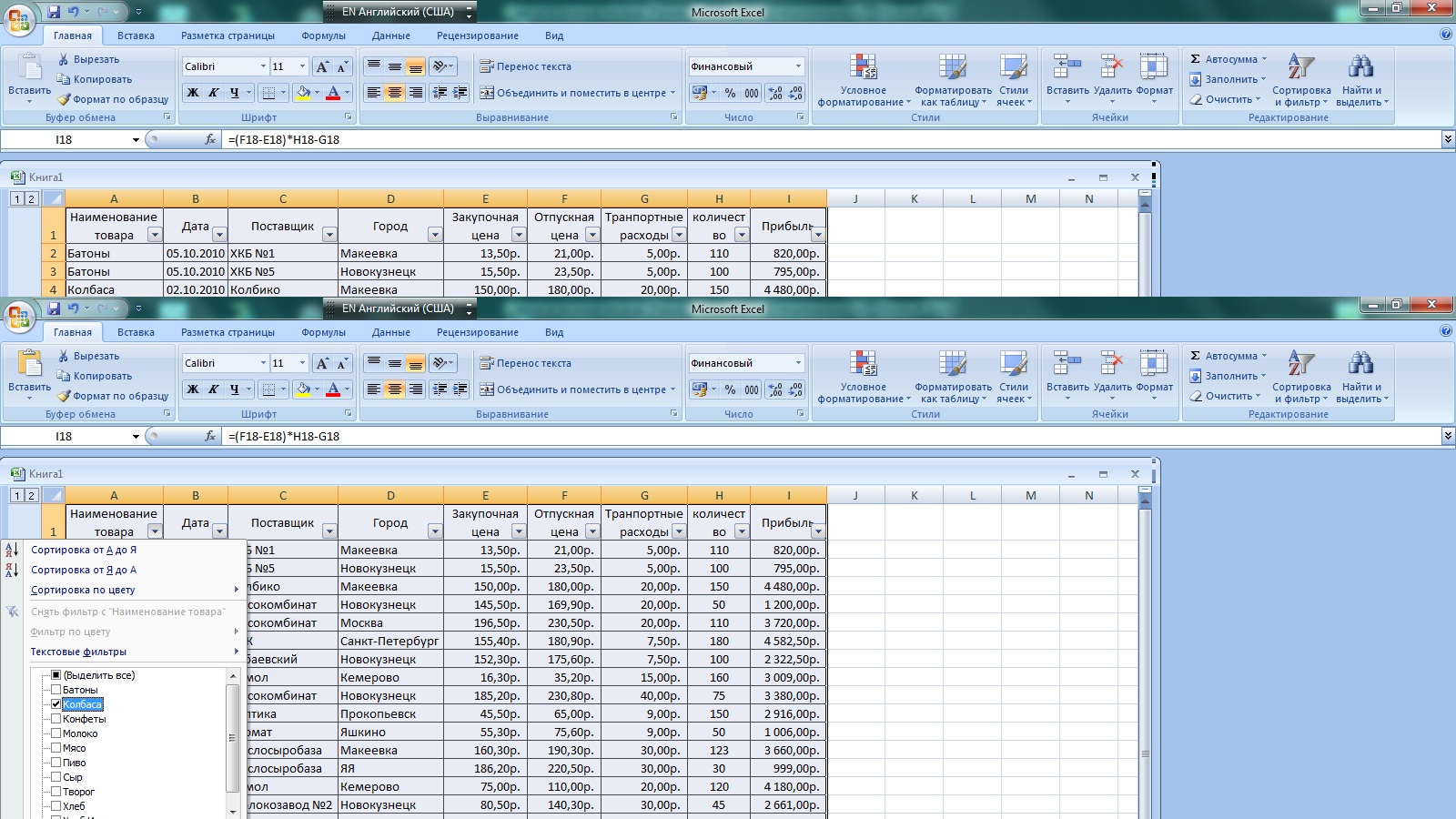Image resolution: width=1456 pixels, height=819 pixels.
Task: Switch to the Данные tab in the lower window
Action: (x=390, y=332)
